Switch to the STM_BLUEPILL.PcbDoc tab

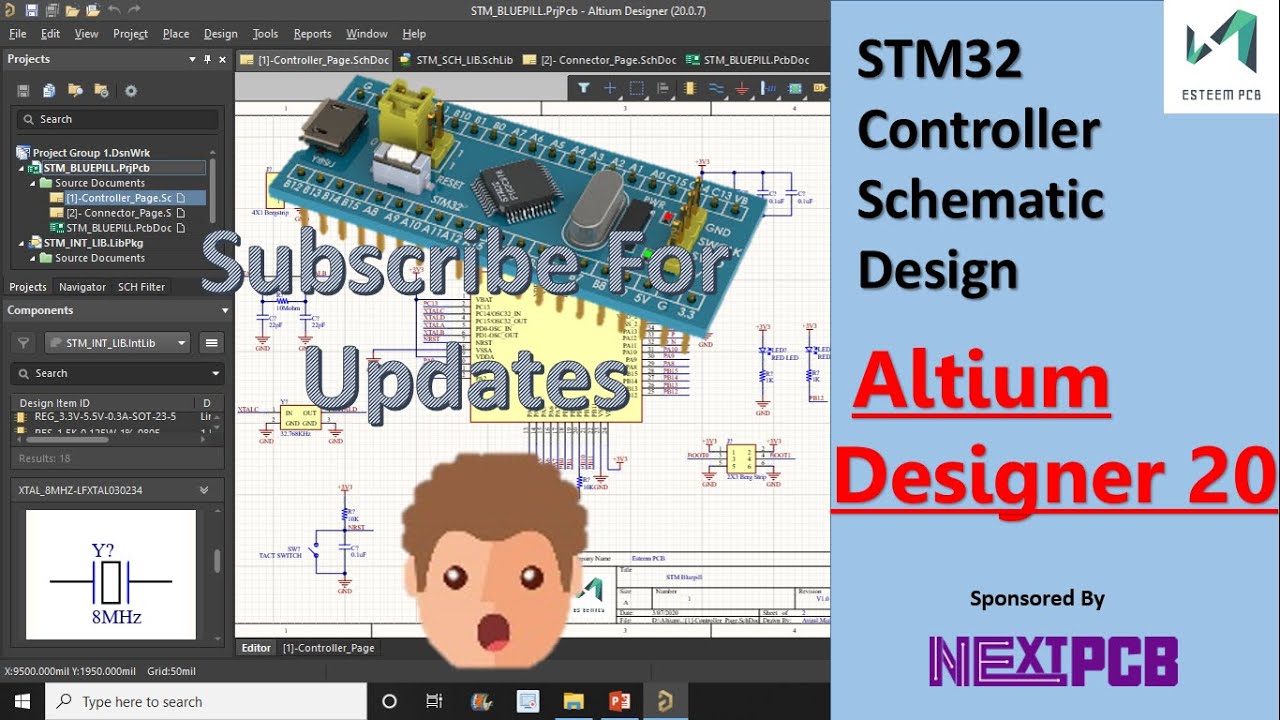click(747, 60)
